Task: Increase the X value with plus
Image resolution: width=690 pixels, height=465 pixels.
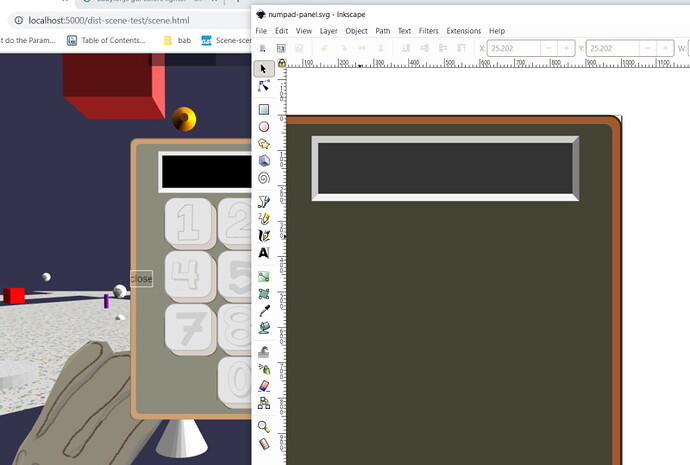Action: 566,48
